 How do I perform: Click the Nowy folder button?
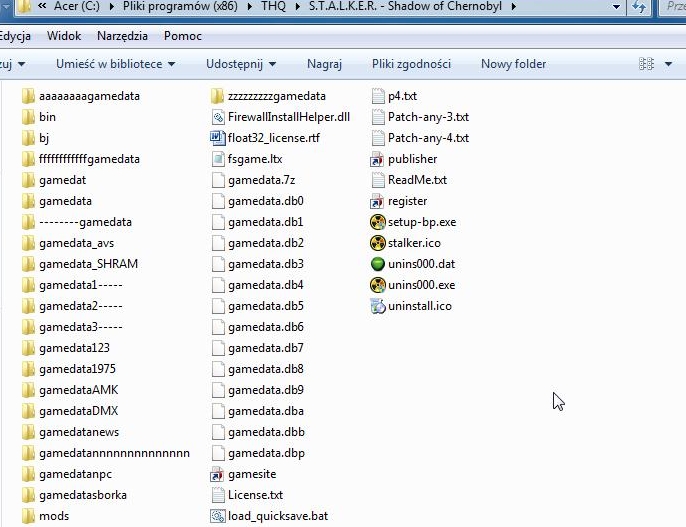coord(514,64)
